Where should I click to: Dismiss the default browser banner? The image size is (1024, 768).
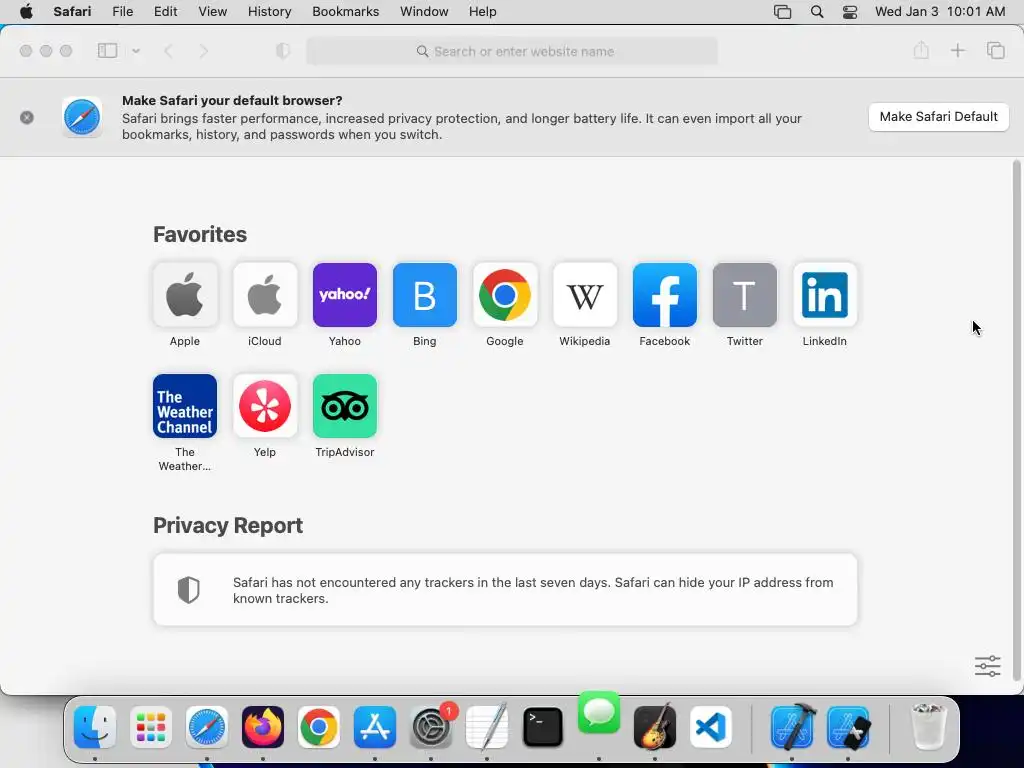click(27, 118)
